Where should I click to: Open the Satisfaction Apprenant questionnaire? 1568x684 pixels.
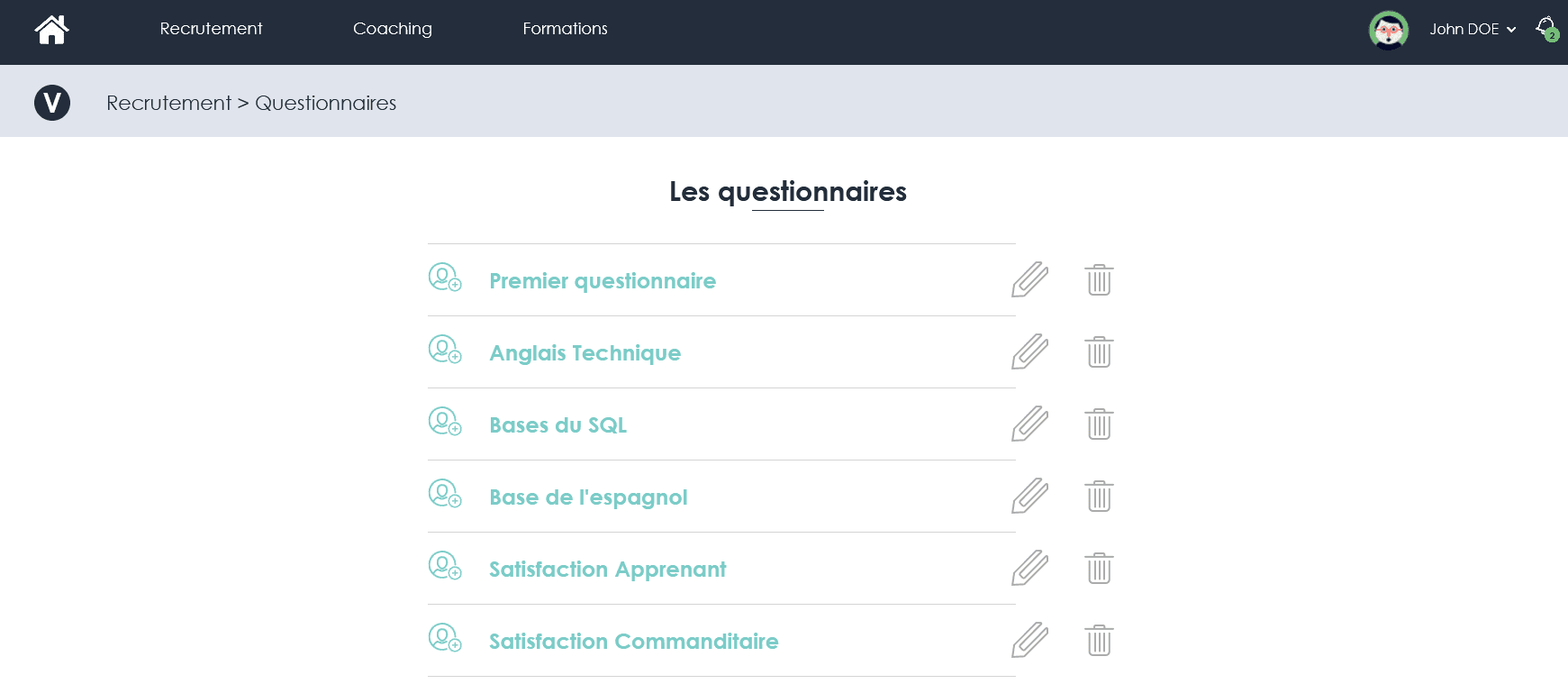[x=607, y=569]
